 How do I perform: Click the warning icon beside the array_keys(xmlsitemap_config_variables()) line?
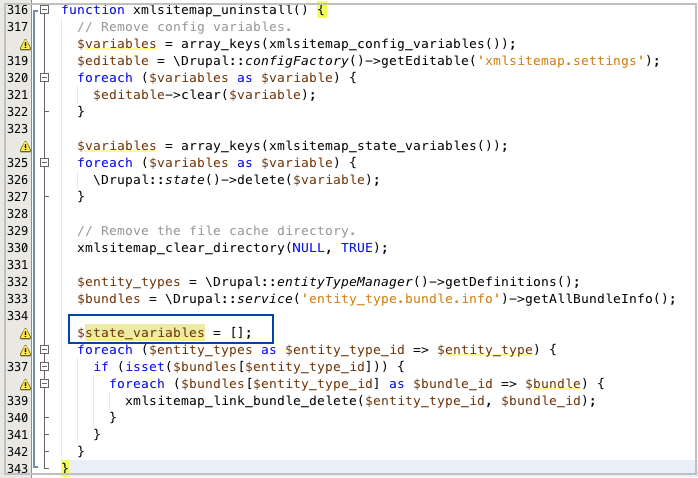point(25,44)
